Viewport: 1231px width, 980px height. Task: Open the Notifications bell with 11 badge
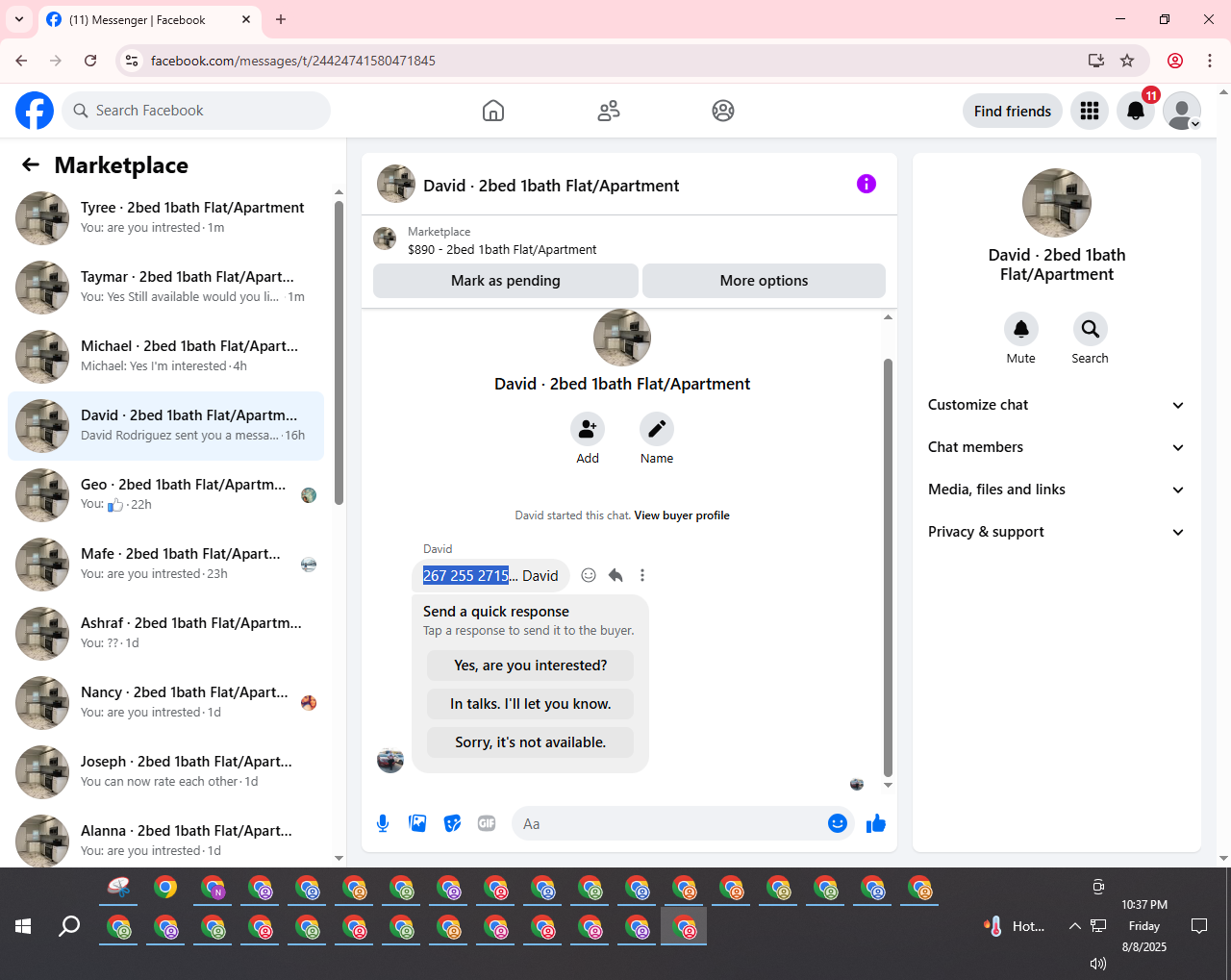tap(1136, 111)
